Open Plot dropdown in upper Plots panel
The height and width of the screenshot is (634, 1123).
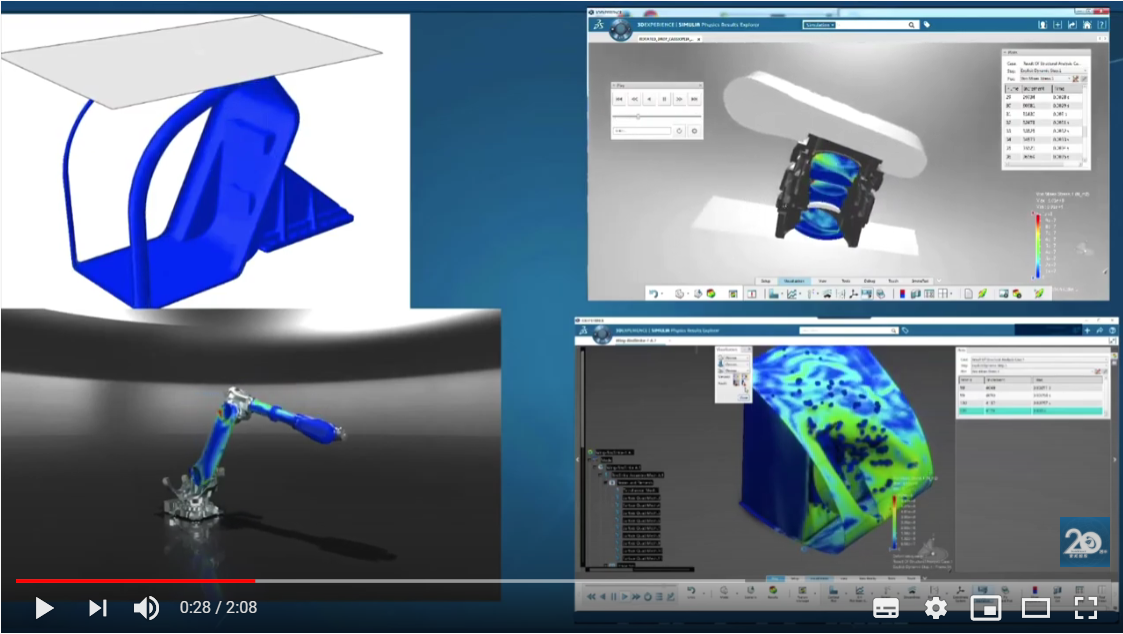coord(1045,79)
